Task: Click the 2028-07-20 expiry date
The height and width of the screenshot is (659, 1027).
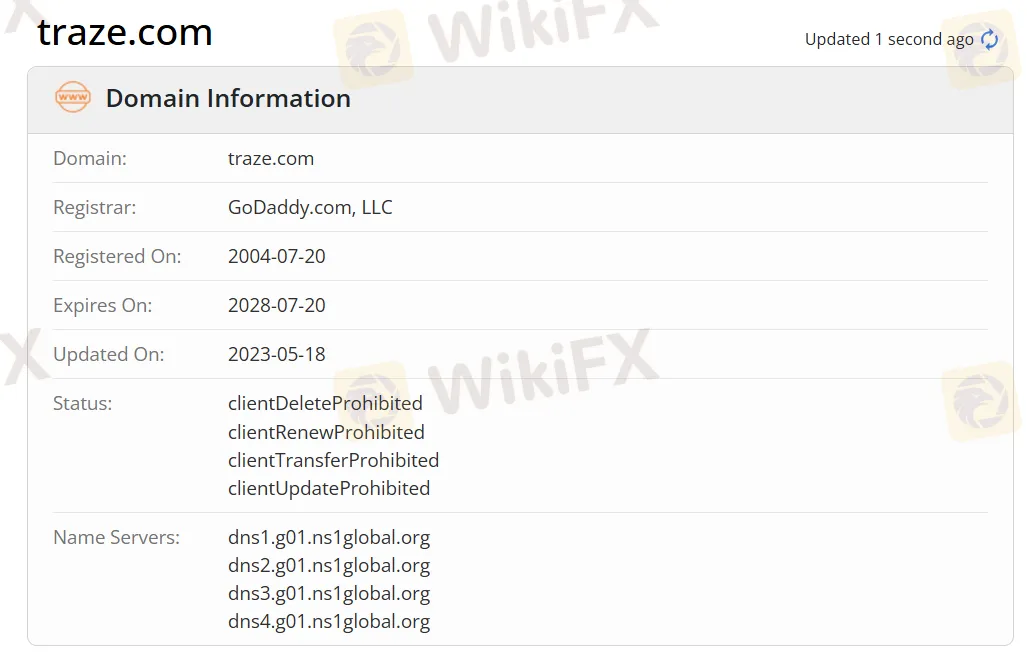Action: (x=276, y=305)
